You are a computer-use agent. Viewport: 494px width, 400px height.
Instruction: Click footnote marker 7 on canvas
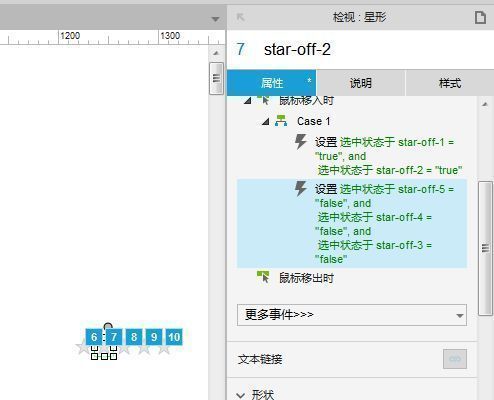pyautogui.click(x=114, y=337)
